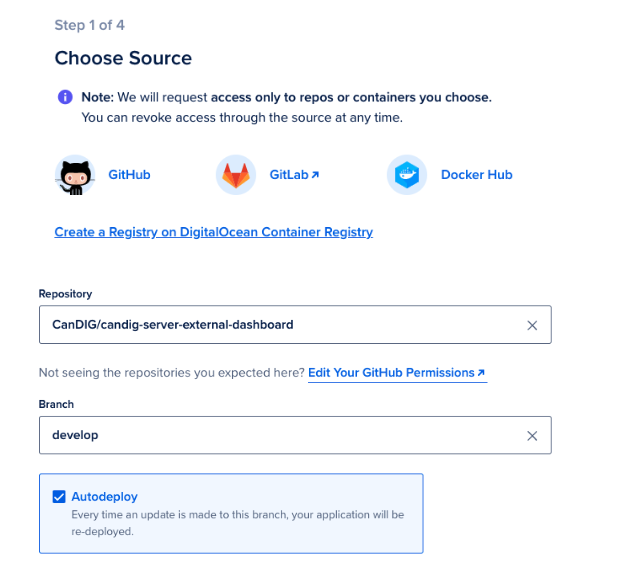Click the develop branch text
The width and height of the screenshot is (629, 579).
75,435
